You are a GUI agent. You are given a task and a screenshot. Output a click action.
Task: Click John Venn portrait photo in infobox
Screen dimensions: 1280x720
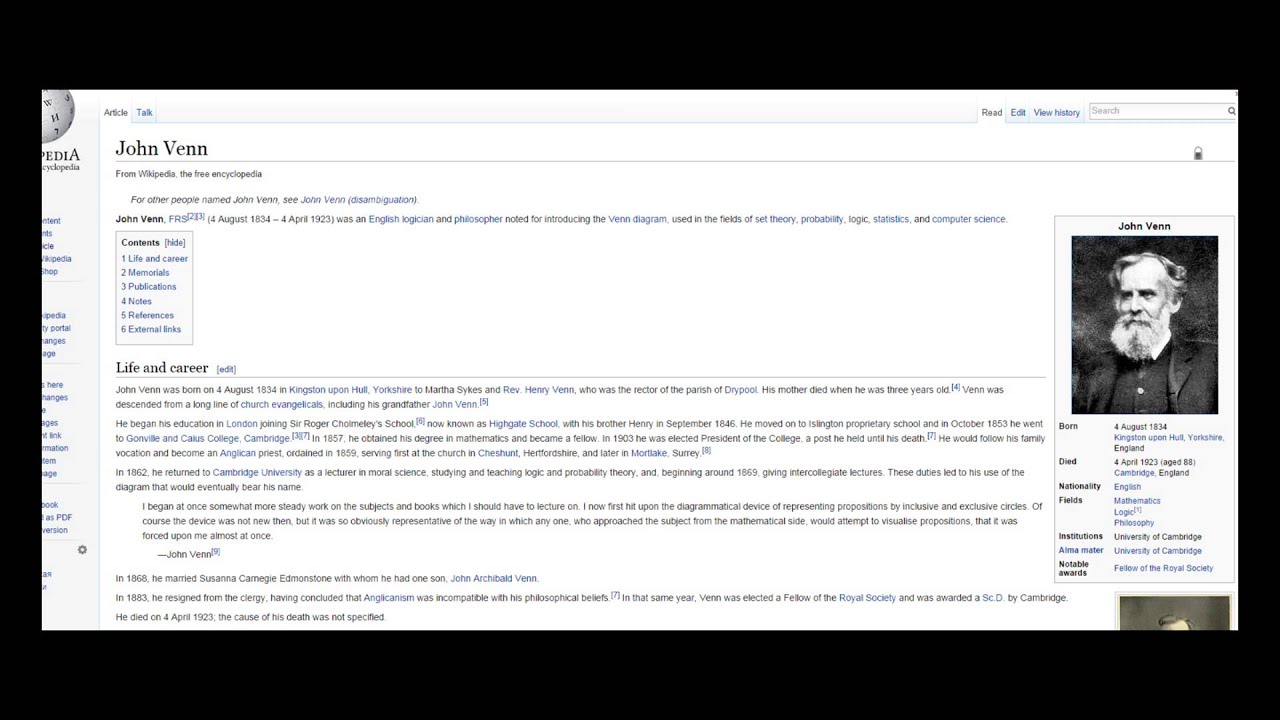click(x=1144, y=325)
